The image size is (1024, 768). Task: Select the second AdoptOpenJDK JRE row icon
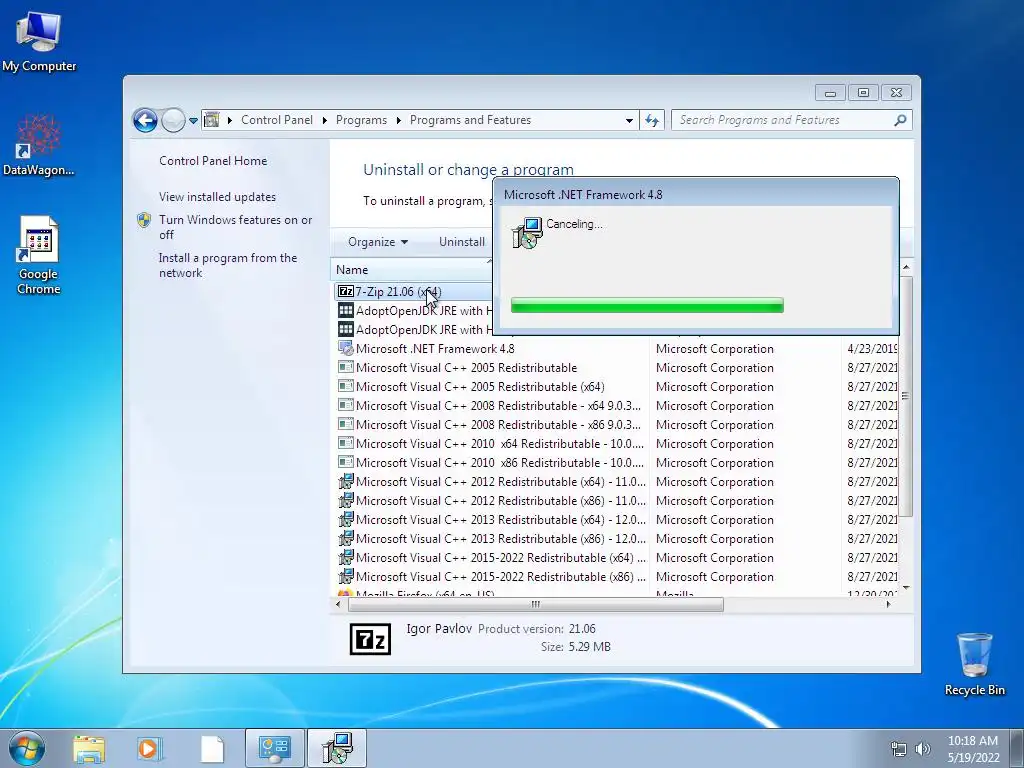coord(345,330)
